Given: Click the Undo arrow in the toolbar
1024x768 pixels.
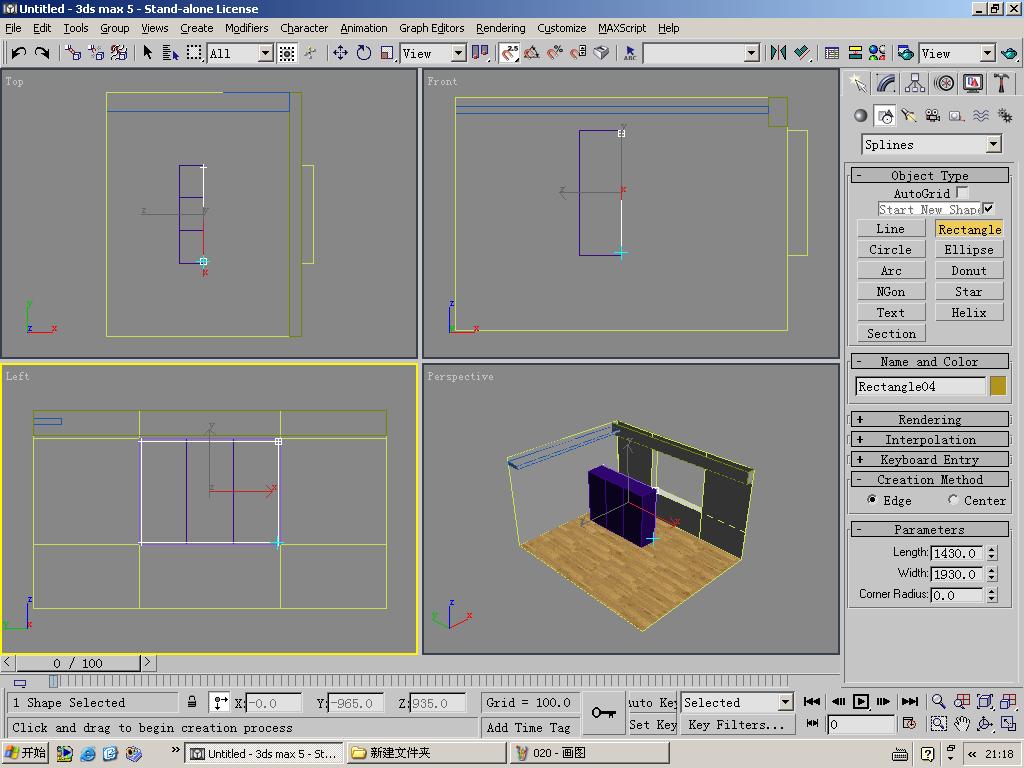Looking at the screenshot, I should pos(18,53).
